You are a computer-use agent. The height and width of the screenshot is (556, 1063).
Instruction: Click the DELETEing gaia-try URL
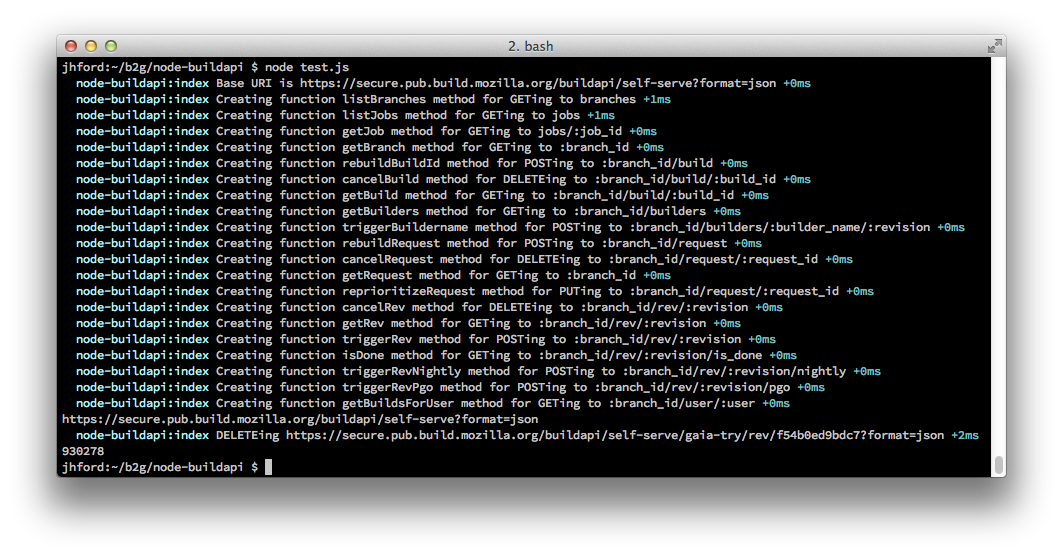[615, 435]
